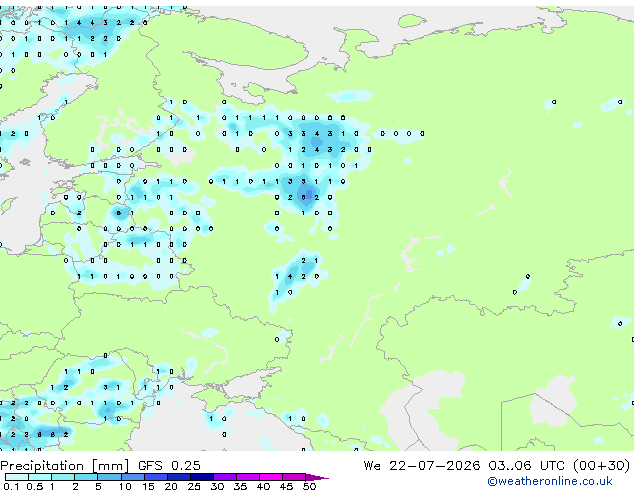Select the 10–15 mm legend color swatch

click(132, 477)
